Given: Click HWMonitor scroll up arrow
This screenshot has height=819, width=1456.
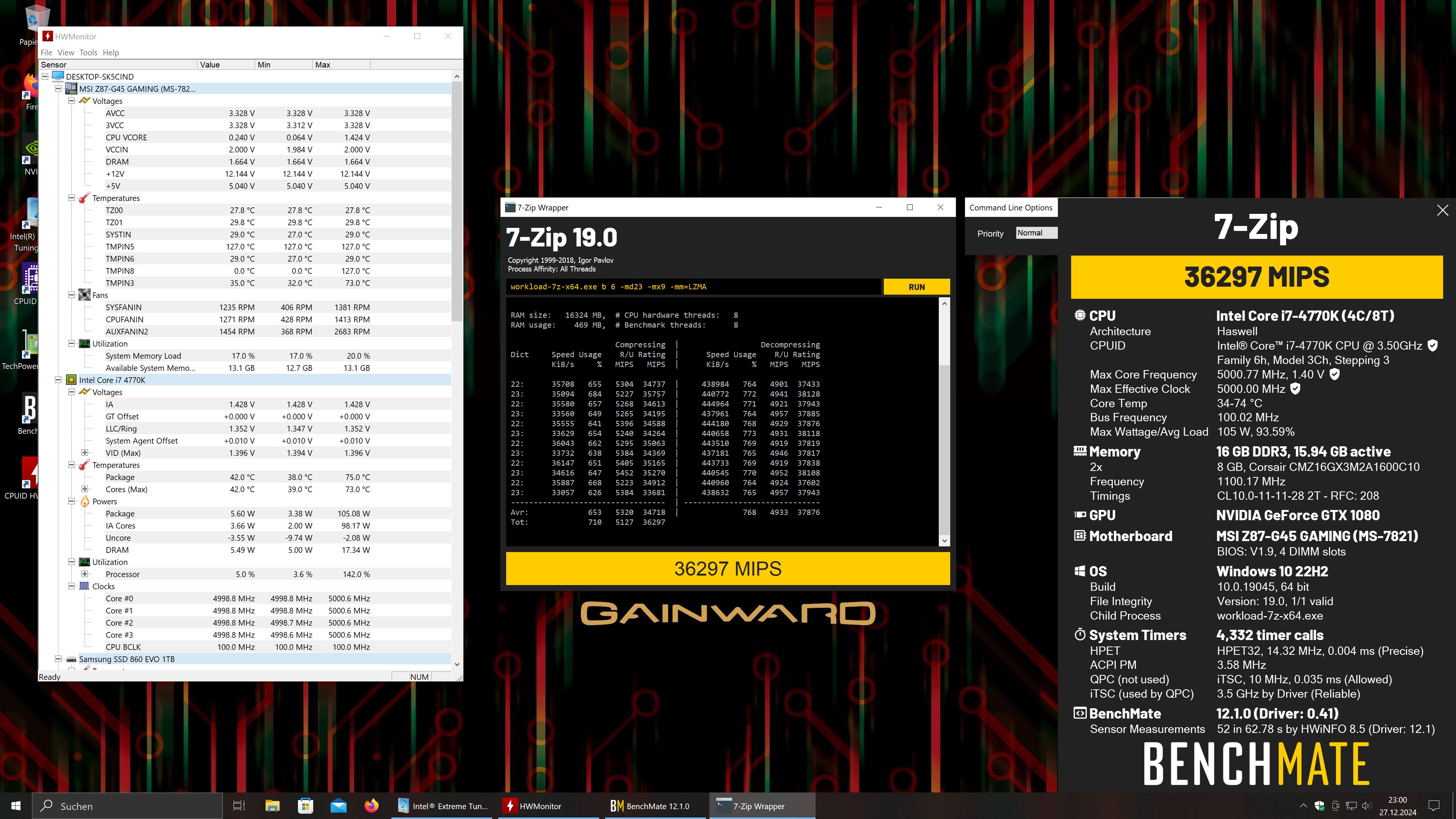Looking at the screenshot, I should 457,76.
